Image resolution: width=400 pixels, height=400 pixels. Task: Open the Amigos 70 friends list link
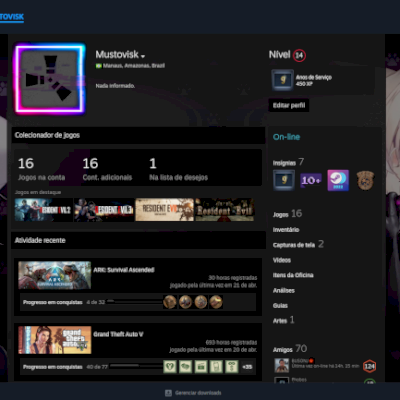point(290,349)
